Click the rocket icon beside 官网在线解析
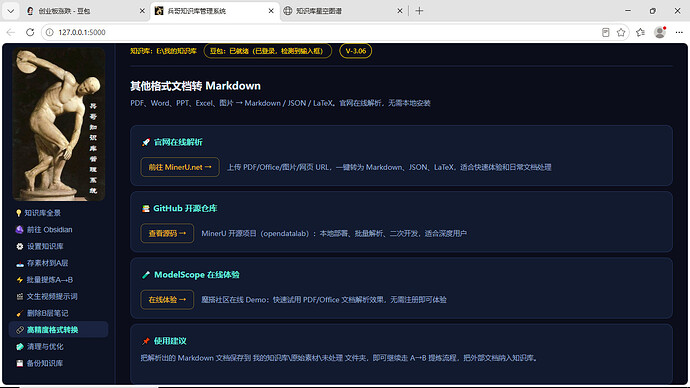The image size is (690, 388). [x=146, y=142]
